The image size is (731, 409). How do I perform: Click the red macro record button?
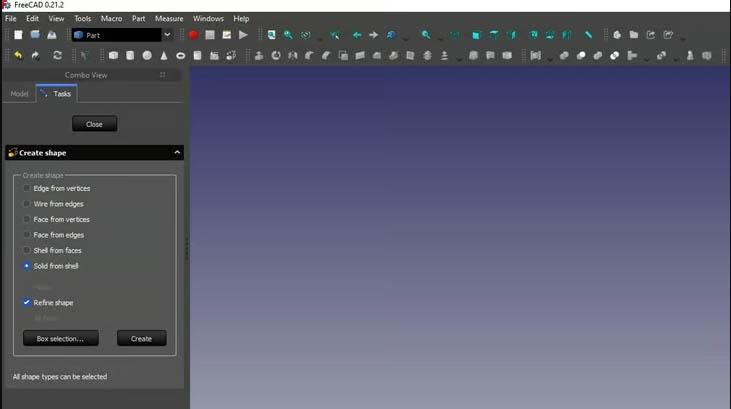[x=193, y=35]
